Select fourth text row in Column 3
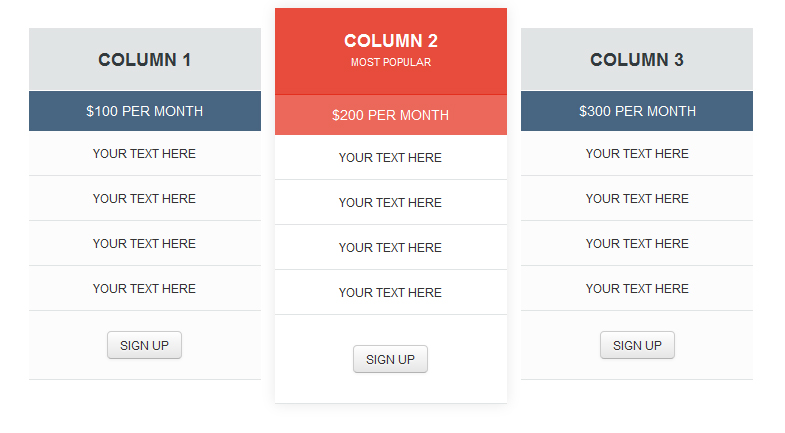This screenshot has height=433, width=785. click(x=637, y=289)
